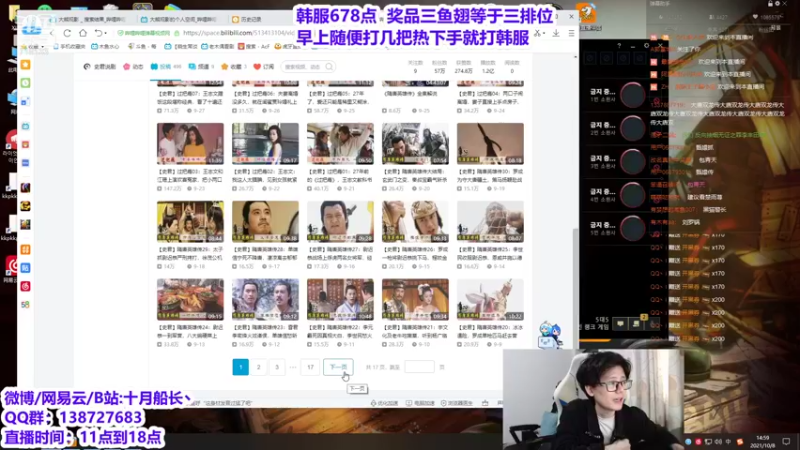Open the 订阅 tab on the space page
This screenshot has width=800, height=450.
264,67
